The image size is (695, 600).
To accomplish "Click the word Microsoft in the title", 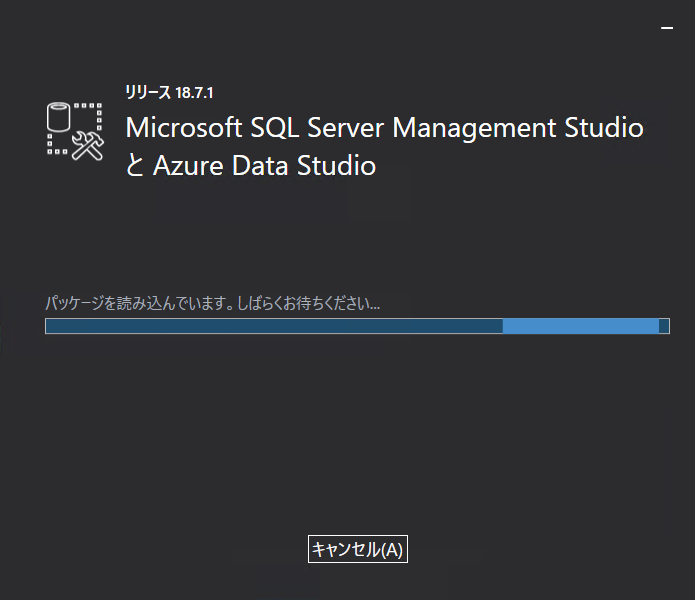I will pyautogui.click(x=184, y=128).
